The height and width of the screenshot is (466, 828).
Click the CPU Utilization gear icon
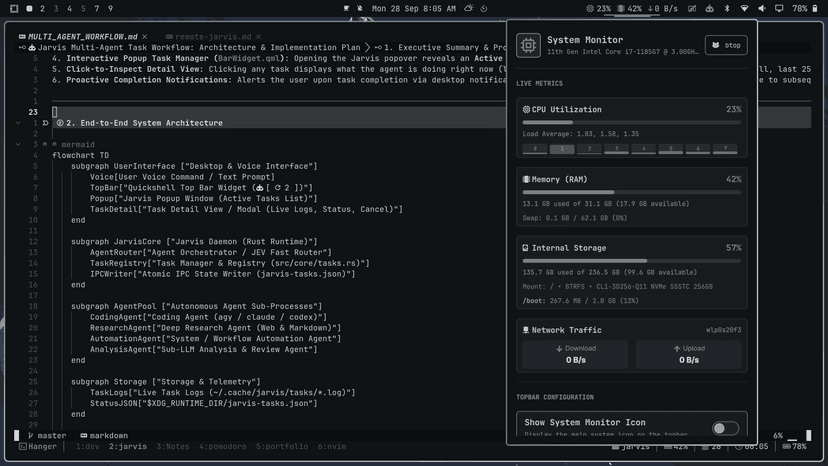tap(526, 109)
